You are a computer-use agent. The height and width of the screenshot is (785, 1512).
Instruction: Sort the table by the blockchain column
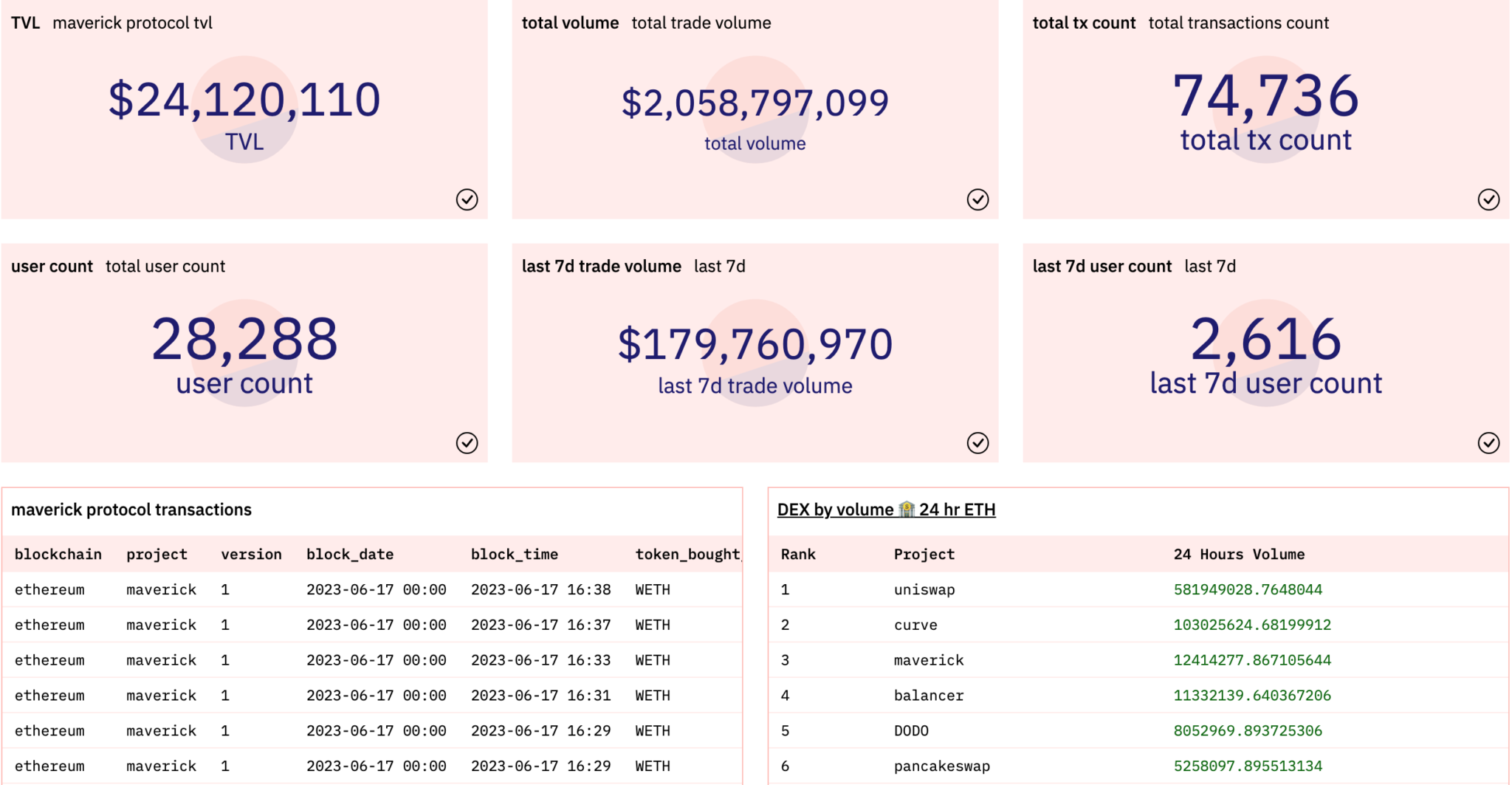(x=58, y=554)
